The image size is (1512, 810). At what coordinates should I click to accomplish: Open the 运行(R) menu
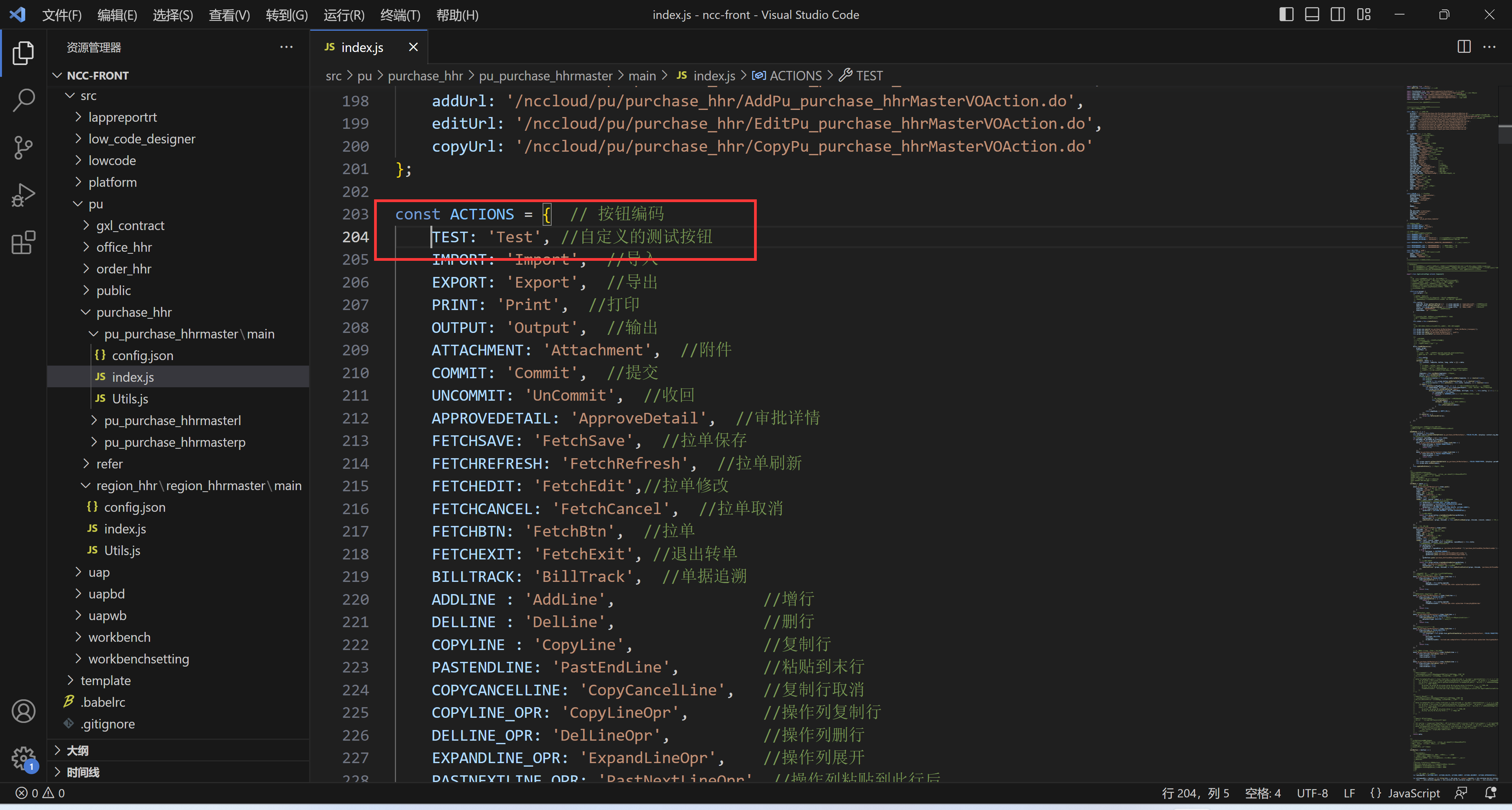343,15
